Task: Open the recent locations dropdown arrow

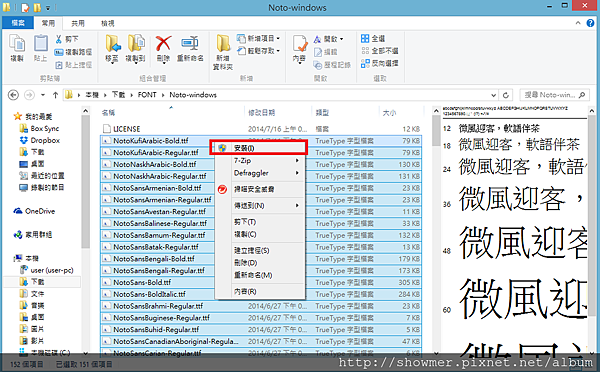Action: coord(43,95)
